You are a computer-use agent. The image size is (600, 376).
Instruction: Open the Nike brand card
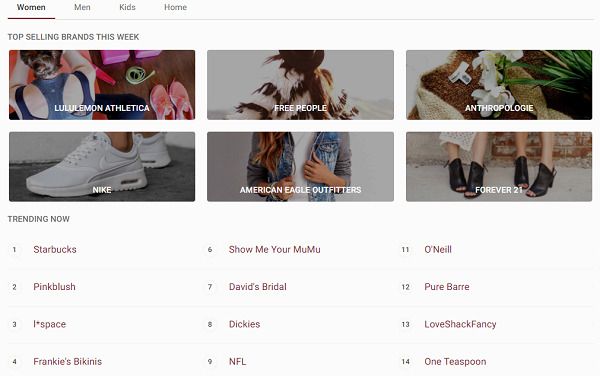[x=102, y=167]
